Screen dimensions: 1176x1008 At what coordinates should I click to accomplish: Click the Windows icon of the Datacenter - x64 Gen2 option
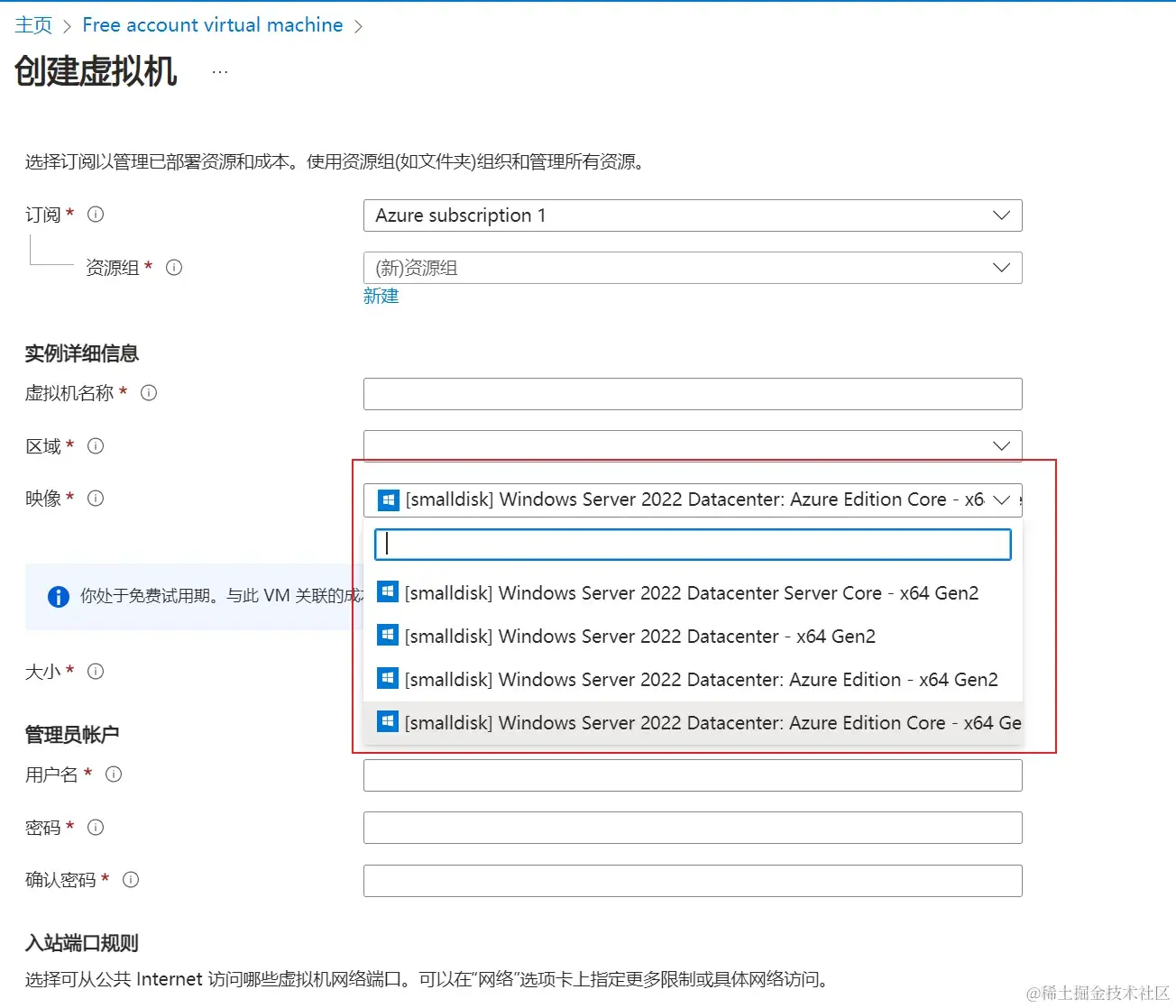click(x=387, y=636)
